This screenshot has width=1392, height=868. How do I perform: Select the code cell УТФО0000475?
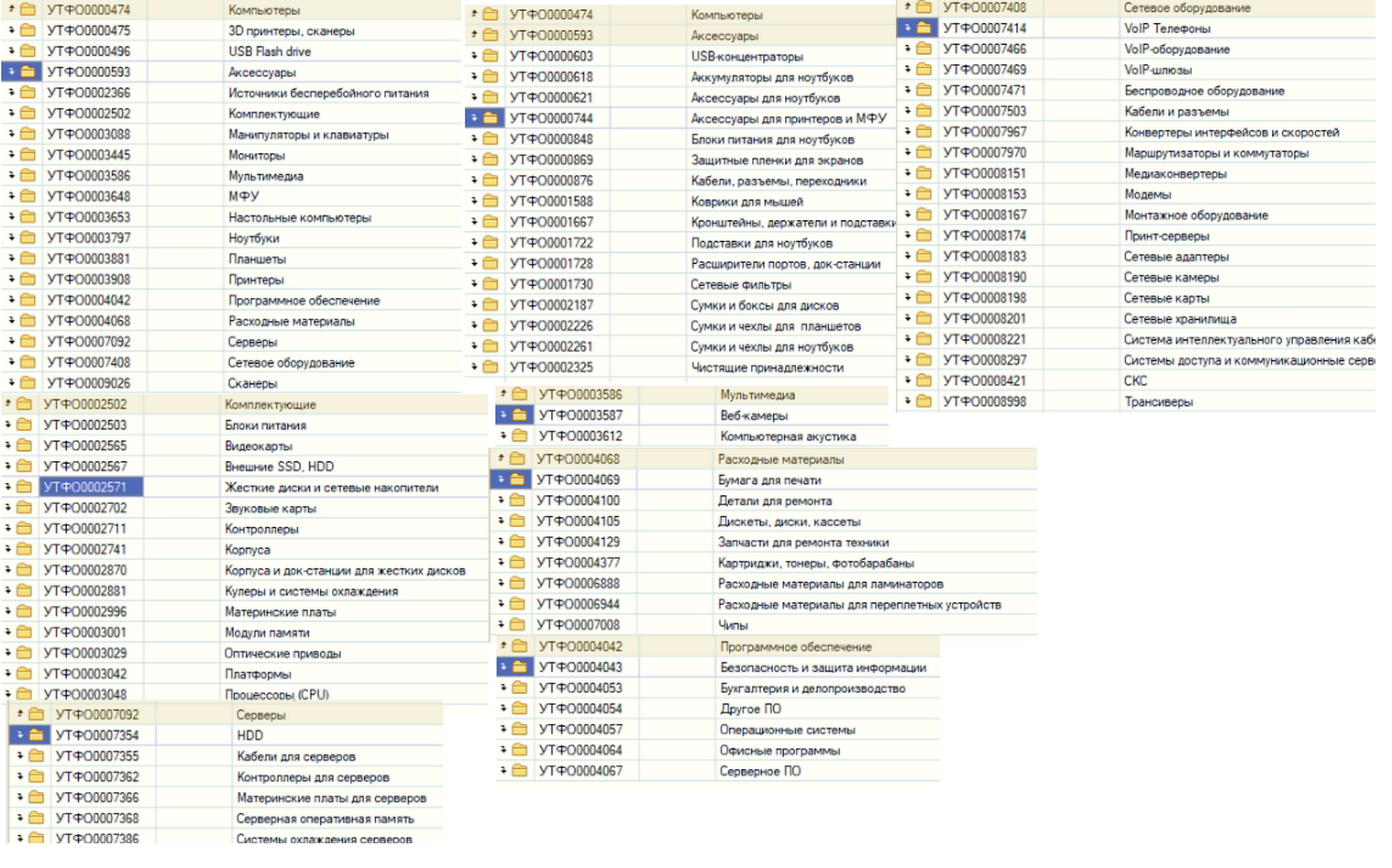click(x=89, y=30)
